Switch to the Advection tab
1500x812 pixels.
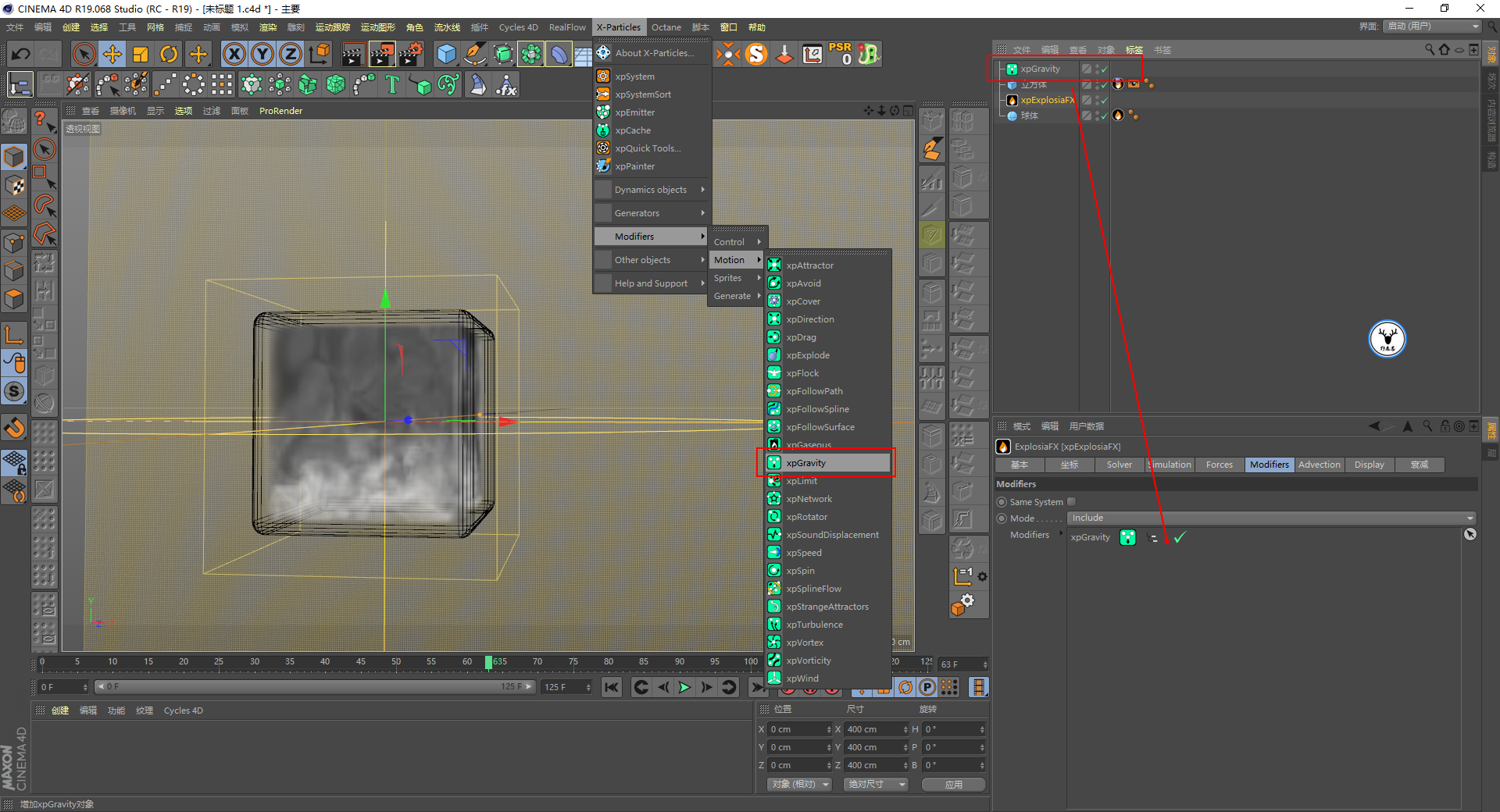(1319, 465)
